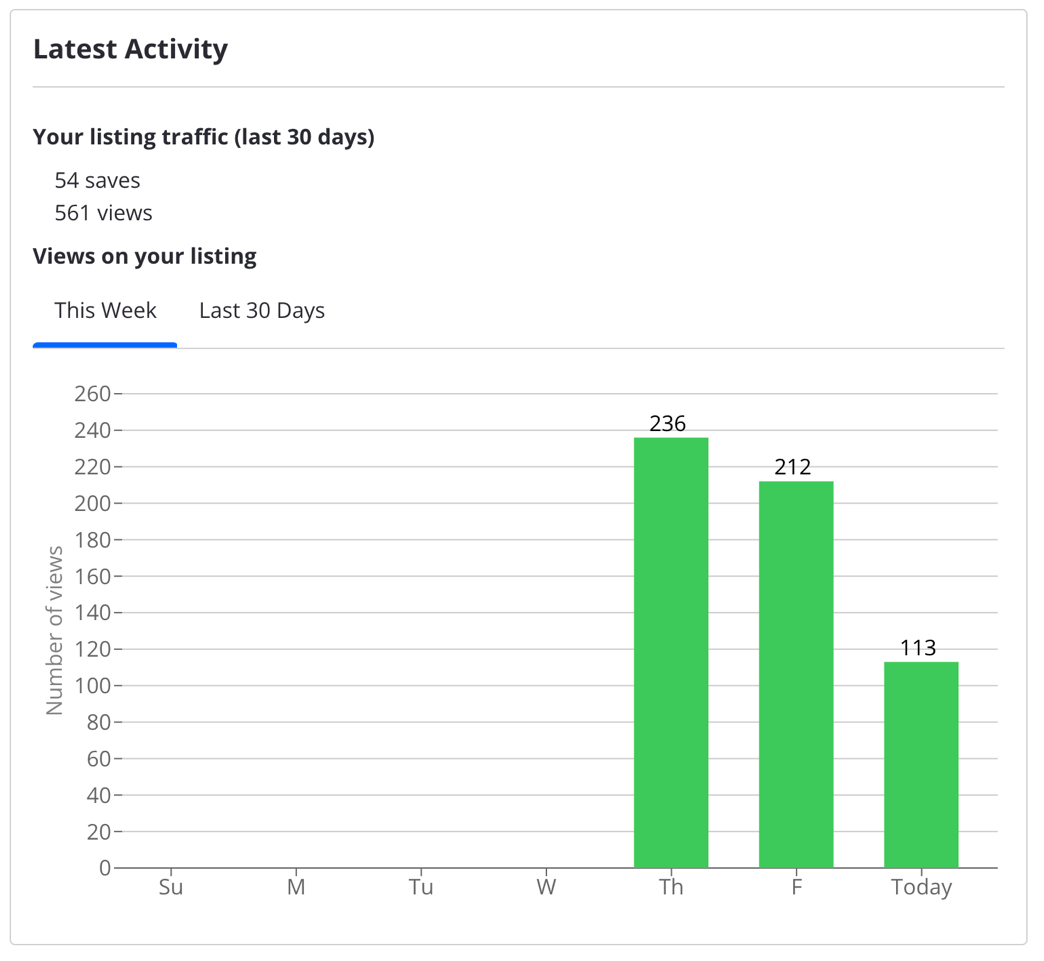Click the 'Number of views' axis title
The width and height of the screenshot is (1044, 961).
[55, 631]
